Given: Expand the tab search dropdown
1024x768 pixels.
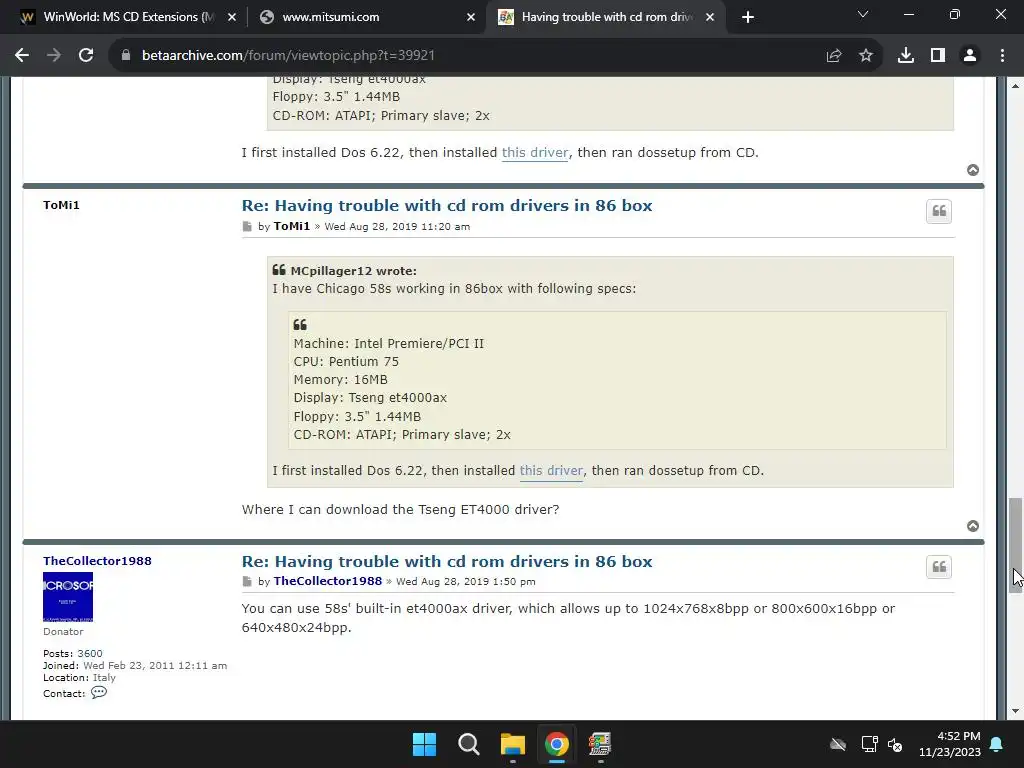Looking at the screenshot, I should coord(863,14).
